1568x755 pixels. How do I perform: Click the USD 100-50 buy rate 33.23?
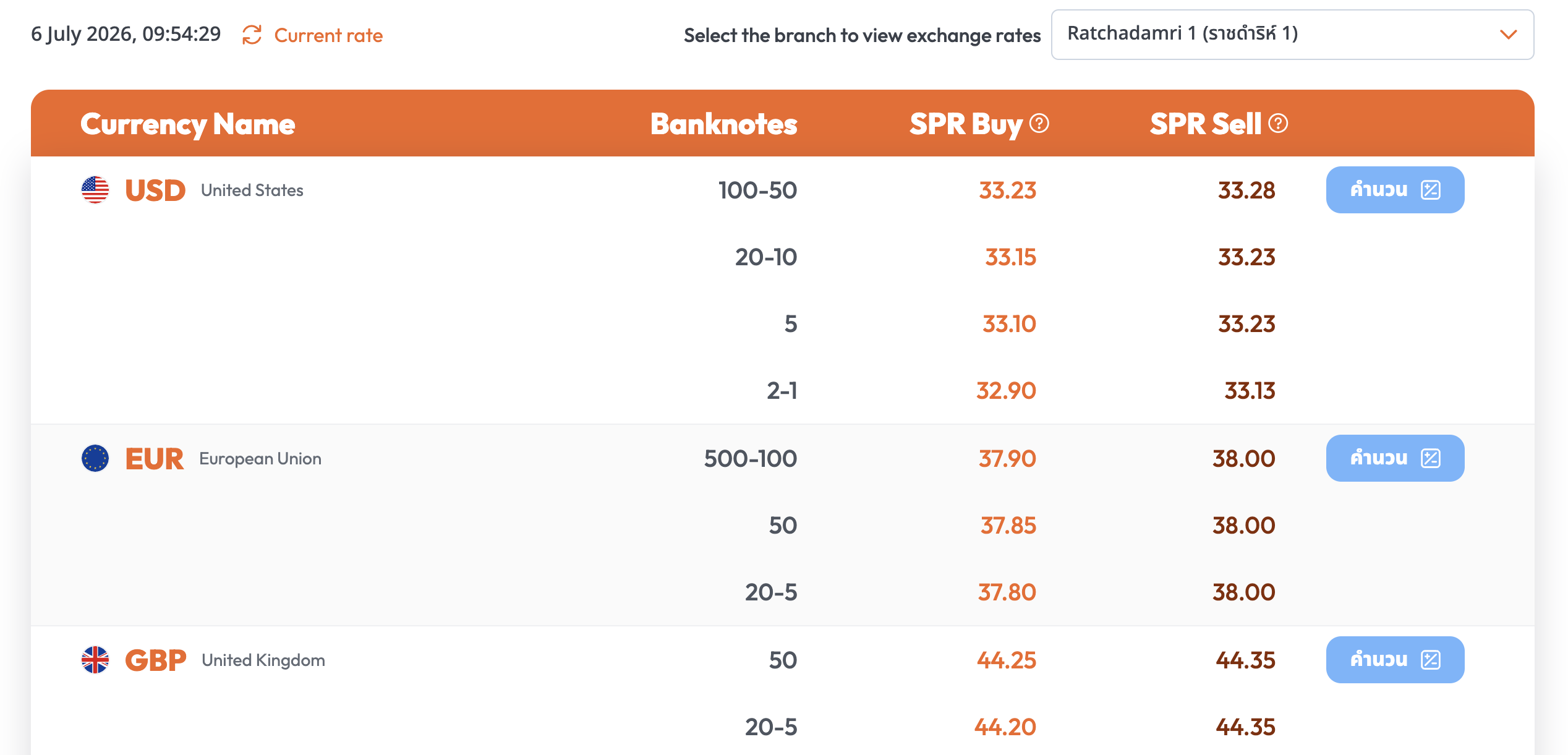coord(1007,190)
